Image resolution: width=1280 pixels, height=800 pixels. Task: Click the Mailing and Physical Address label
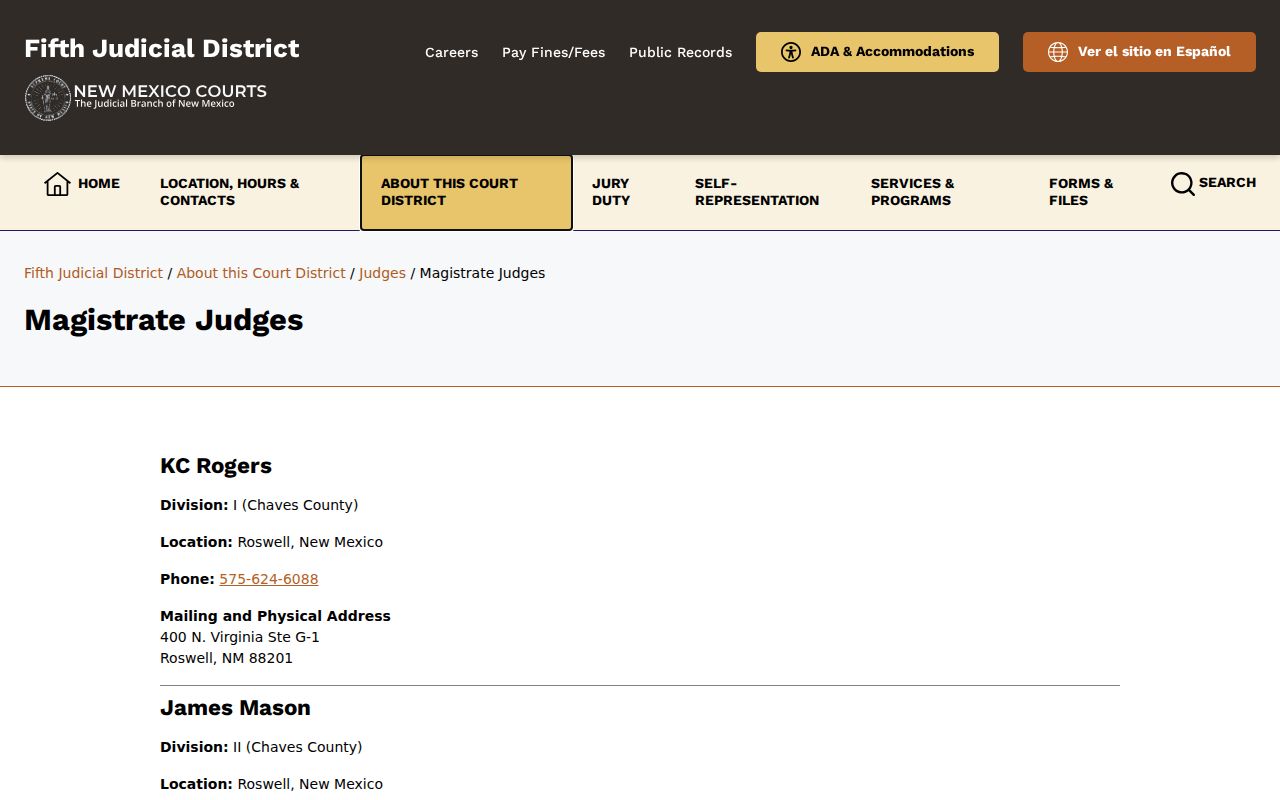[x=275, y=616]
